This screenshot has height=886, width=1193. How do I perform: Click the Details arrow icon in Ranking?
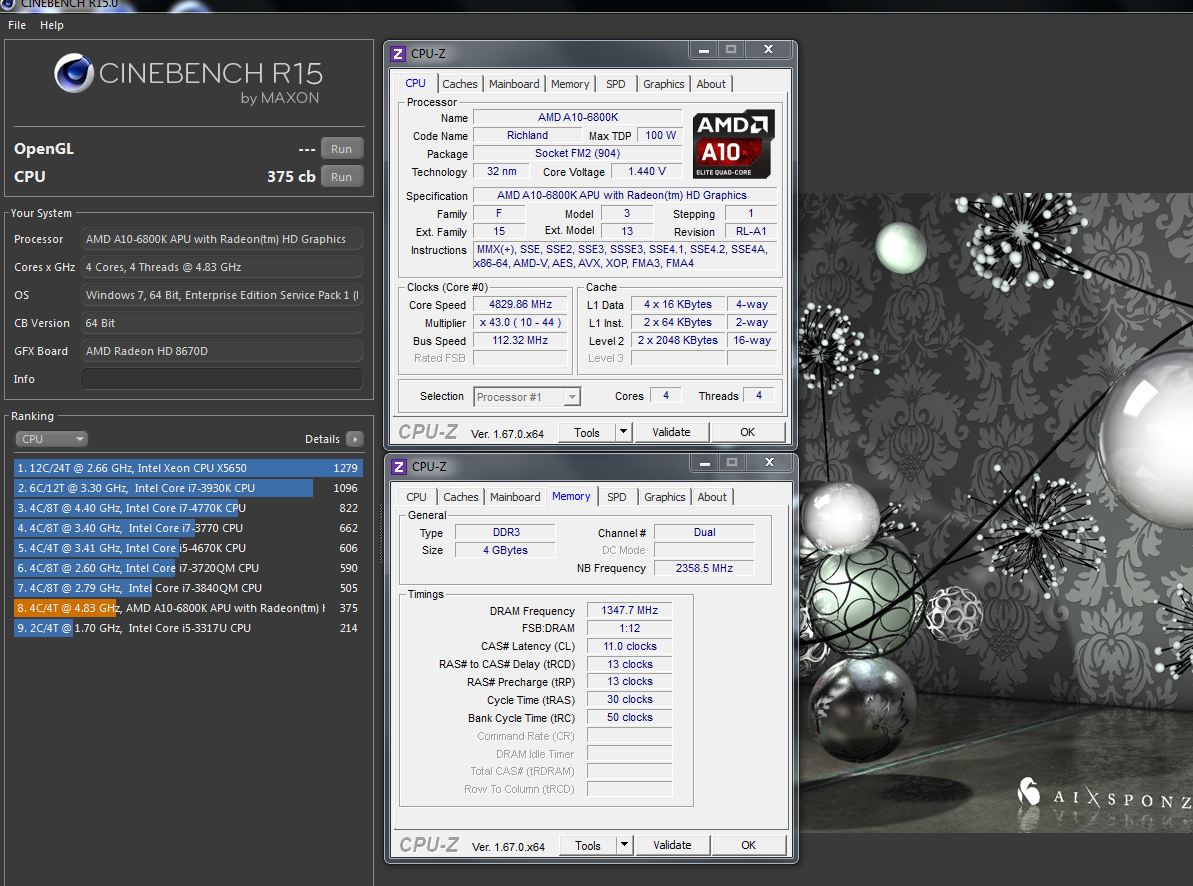355,439
